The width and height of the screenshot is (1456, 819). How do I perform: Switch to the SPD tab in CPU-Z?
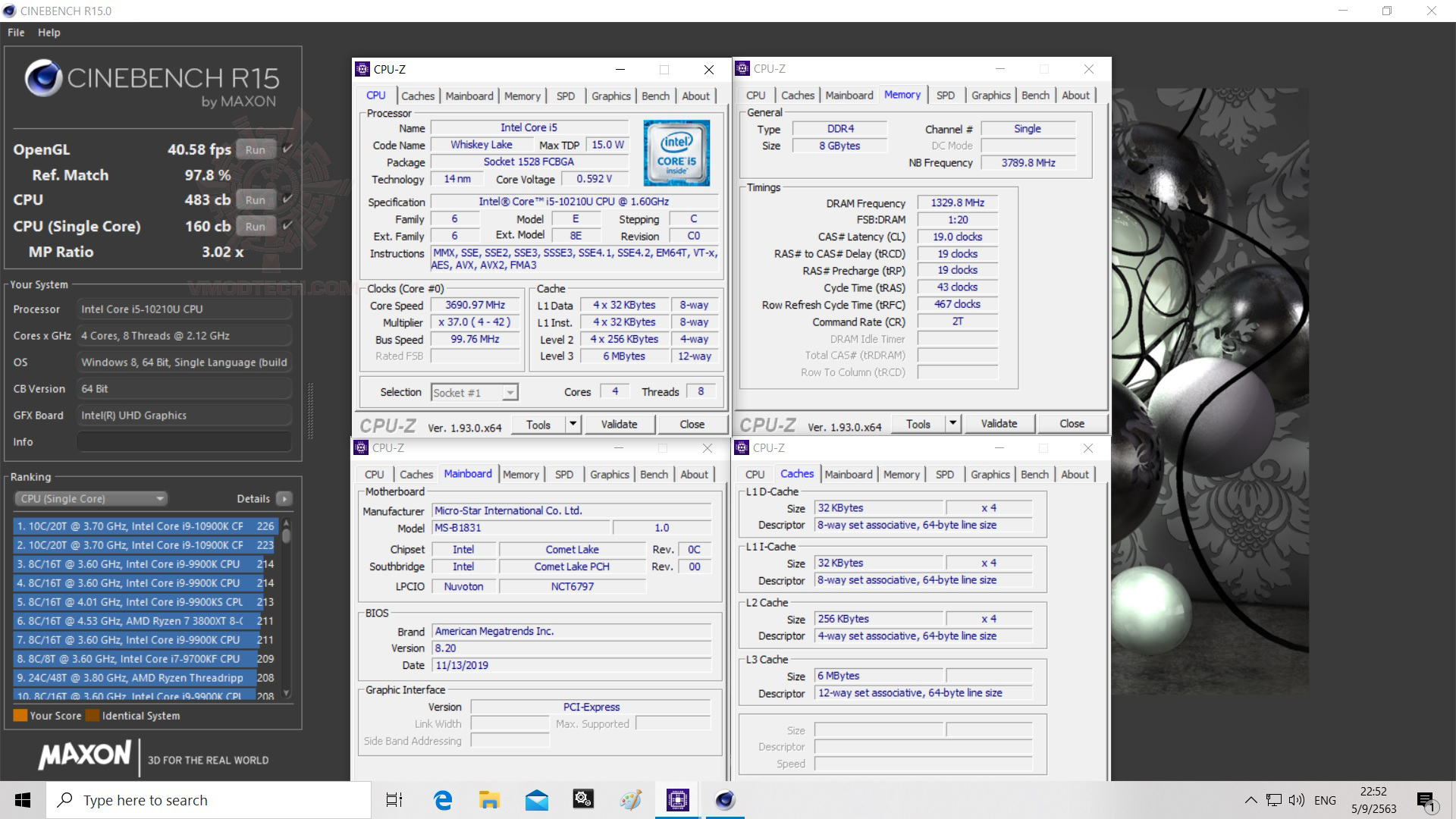[x=565, y=96]
